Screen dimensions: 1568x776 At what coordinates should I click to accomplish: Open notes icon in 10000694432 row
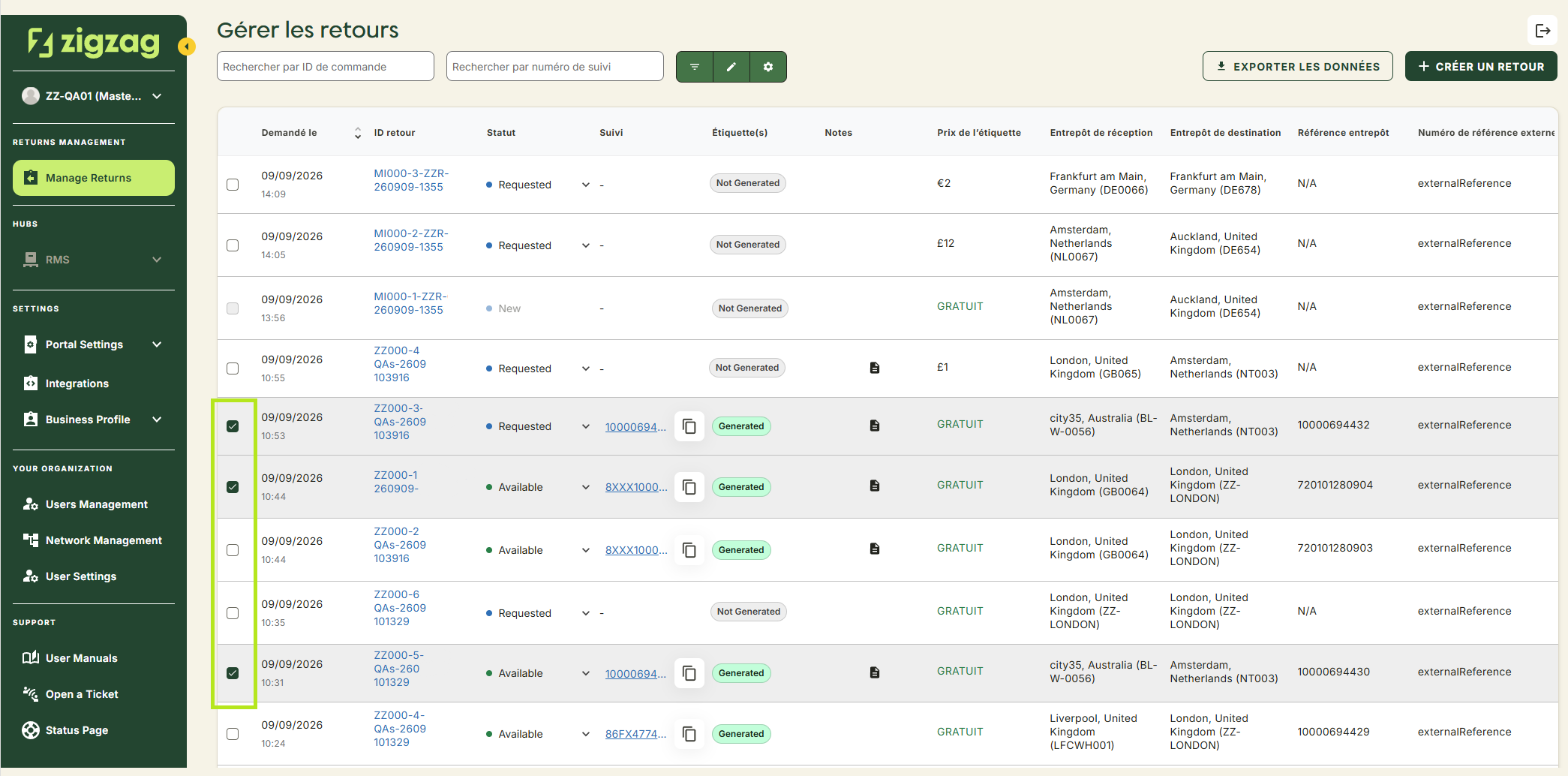coord(875,426)
